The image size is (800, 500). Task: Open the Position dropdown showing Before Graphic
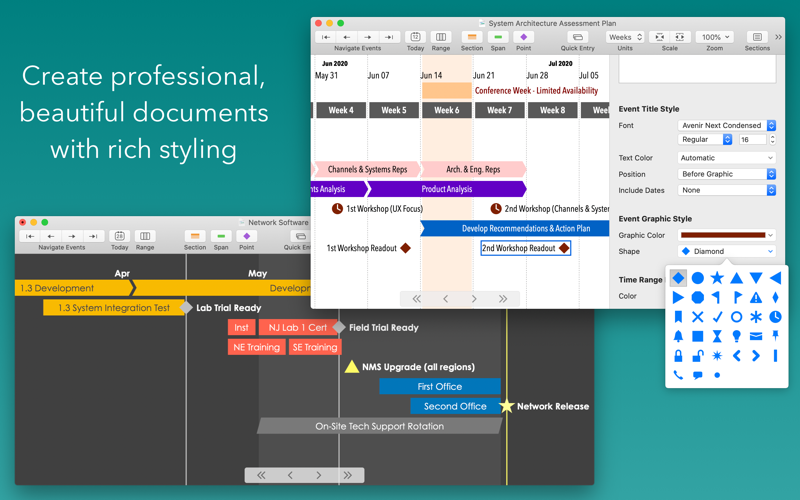click(727, 174)
